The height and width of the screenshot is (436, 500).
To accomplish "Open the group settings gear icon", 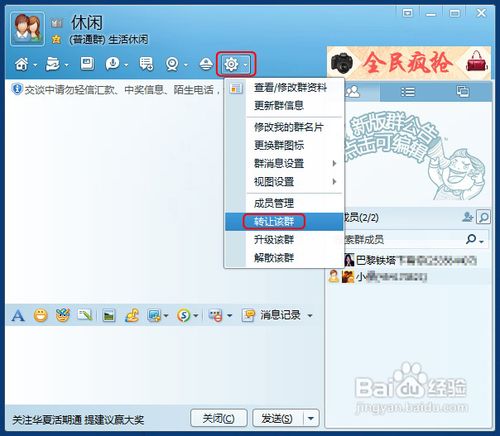I will (231, 64).
